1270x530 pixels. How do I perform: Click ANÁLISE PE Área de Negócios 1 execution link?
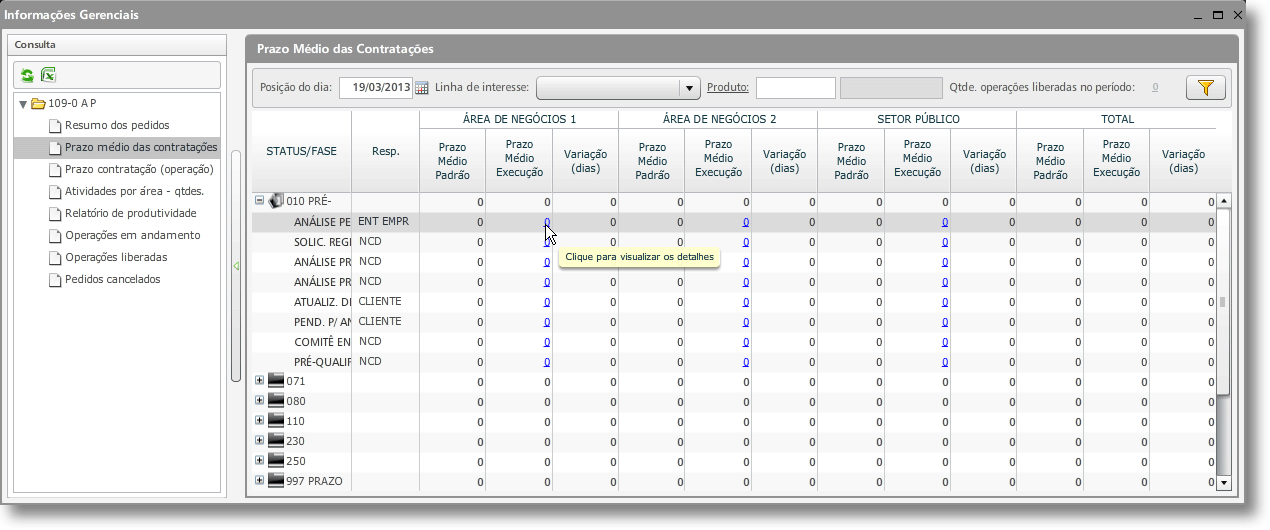547,222
